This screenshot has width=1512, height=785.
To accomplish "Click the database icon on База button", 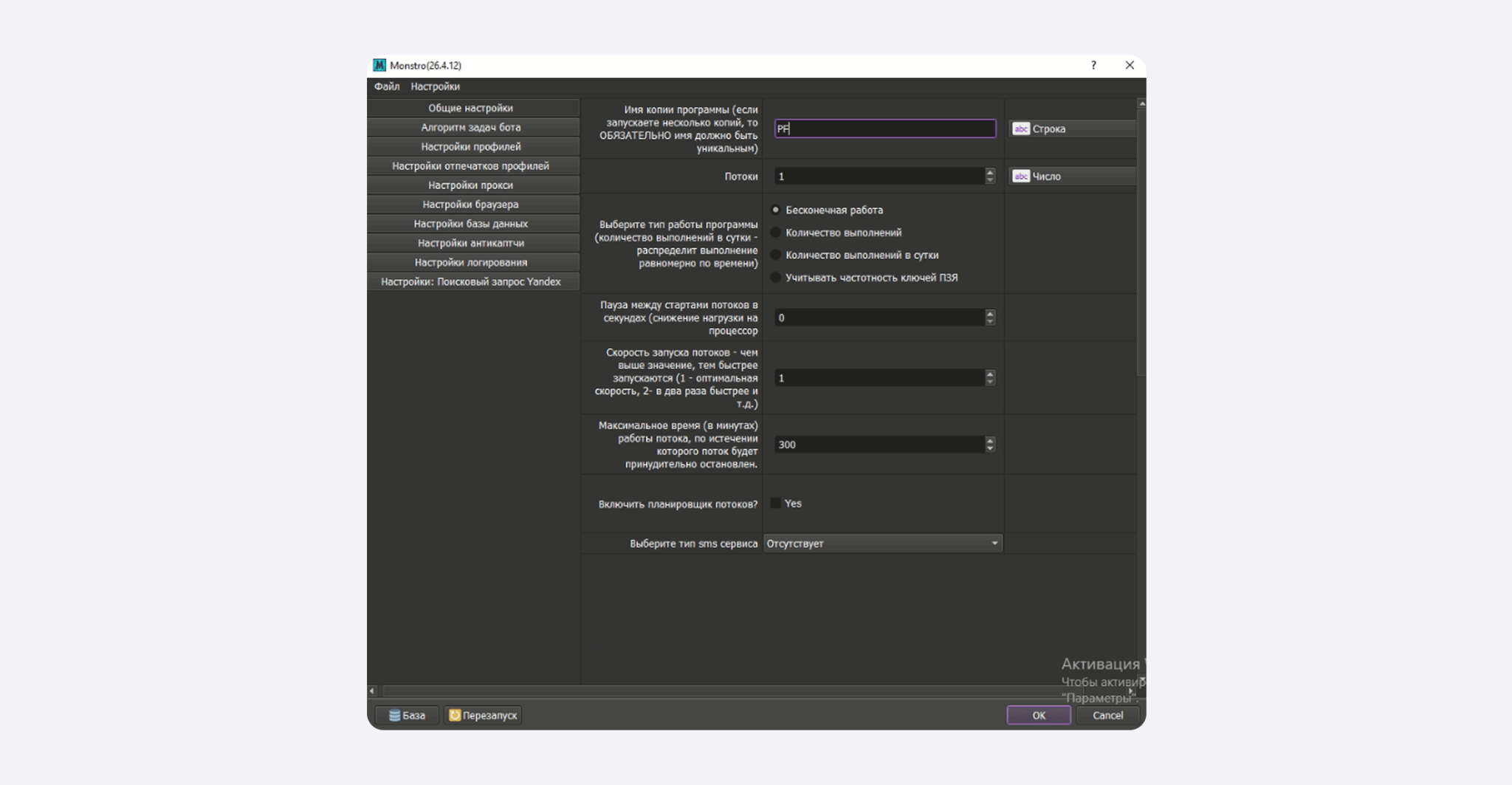I will tap(395, 715).
